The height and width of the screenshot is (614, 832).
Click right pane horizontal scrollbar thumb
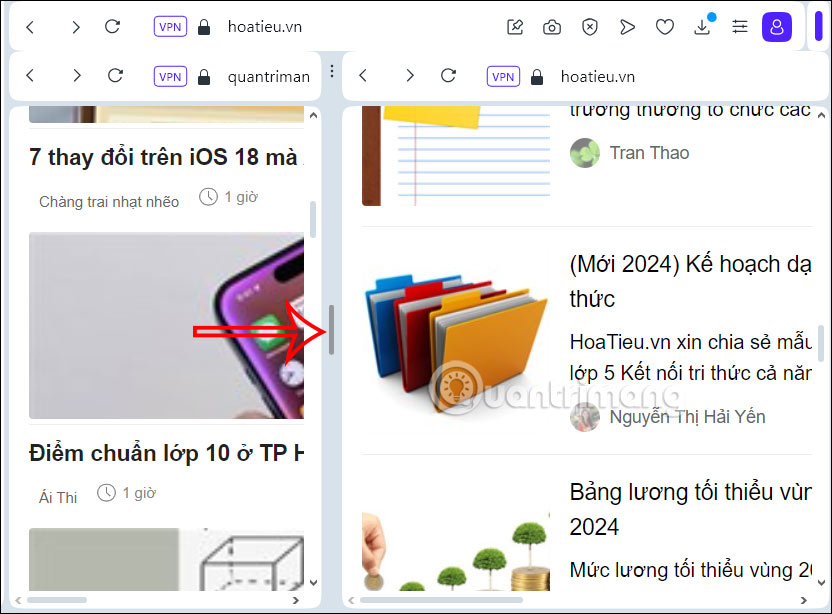[441, 600]
